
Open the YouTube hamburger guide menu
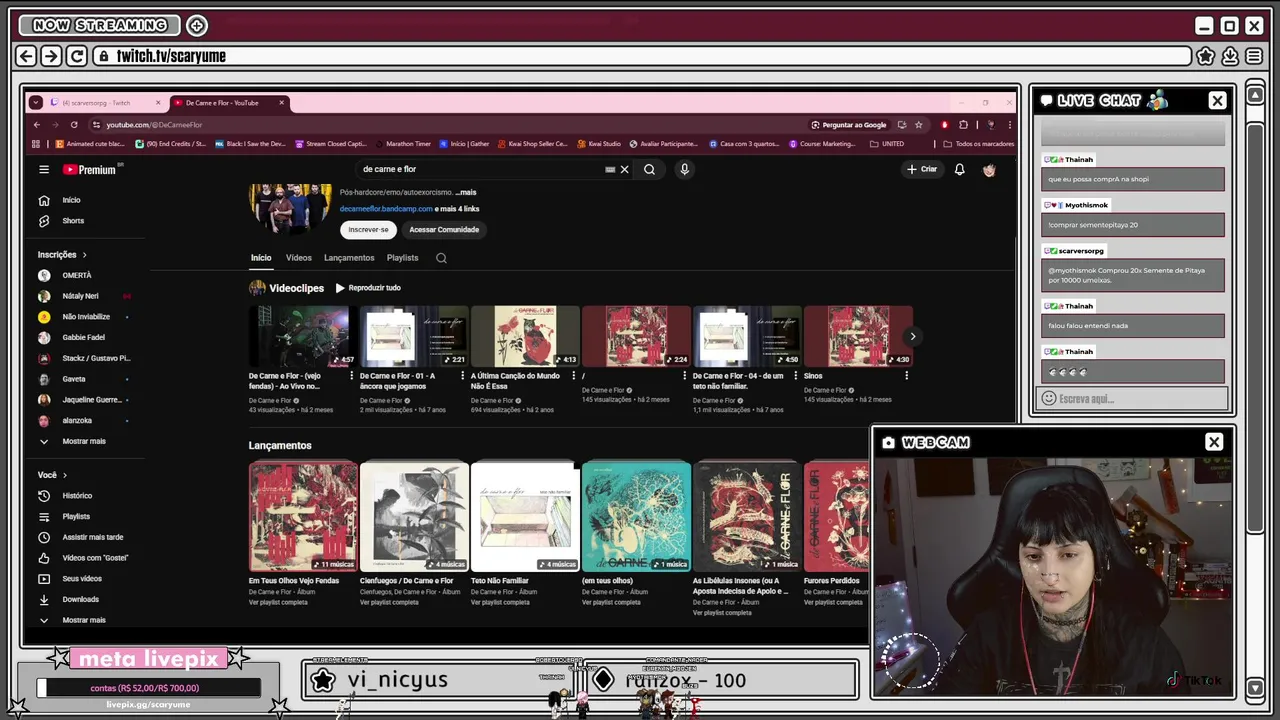click(x=44, y=170)
